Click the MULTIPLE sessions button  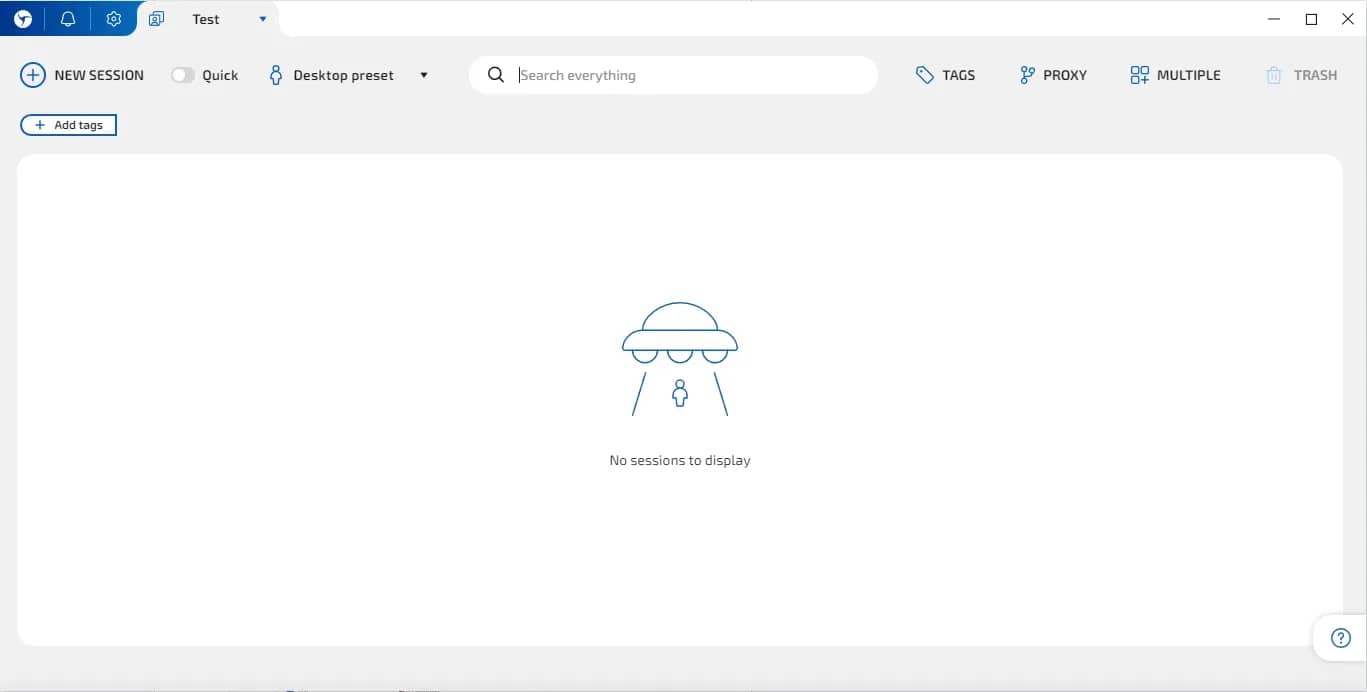coord(1175,75)
